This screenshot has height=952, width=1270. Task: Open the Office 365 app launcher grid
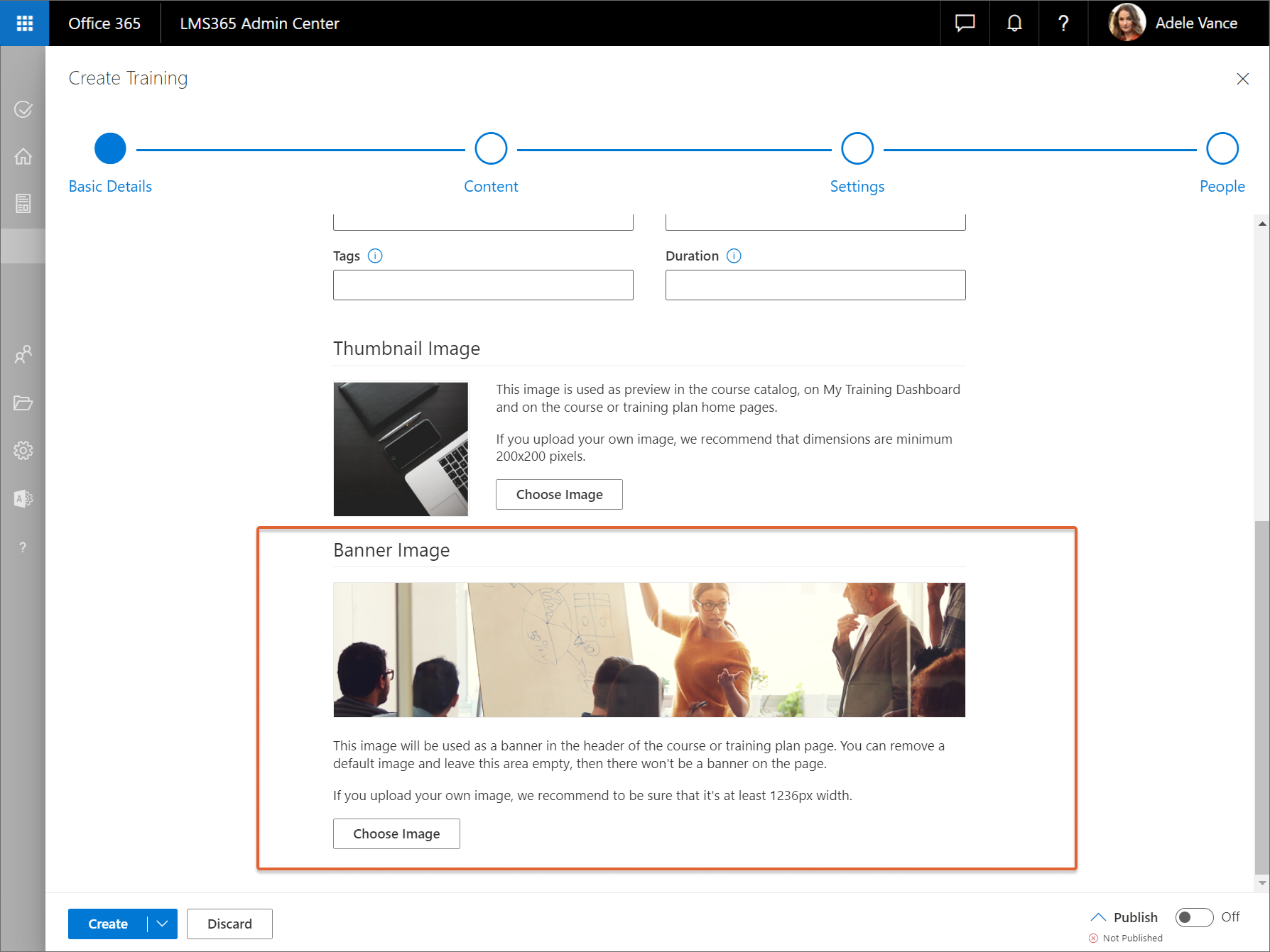[x=24, y=23]
